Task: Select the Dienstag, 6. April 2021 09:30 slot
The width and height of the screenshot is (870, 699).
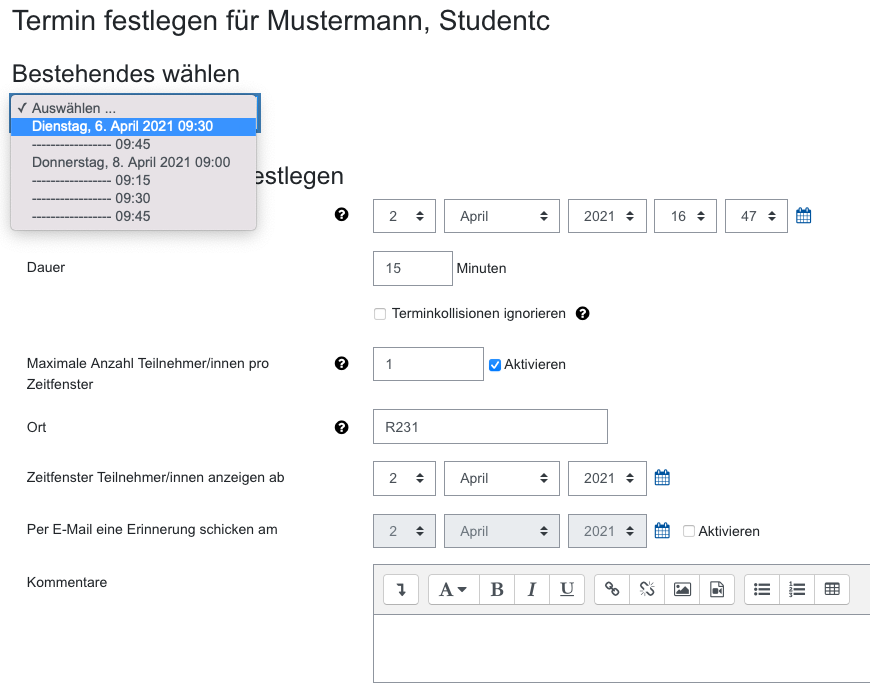Action: coord(134,126)
